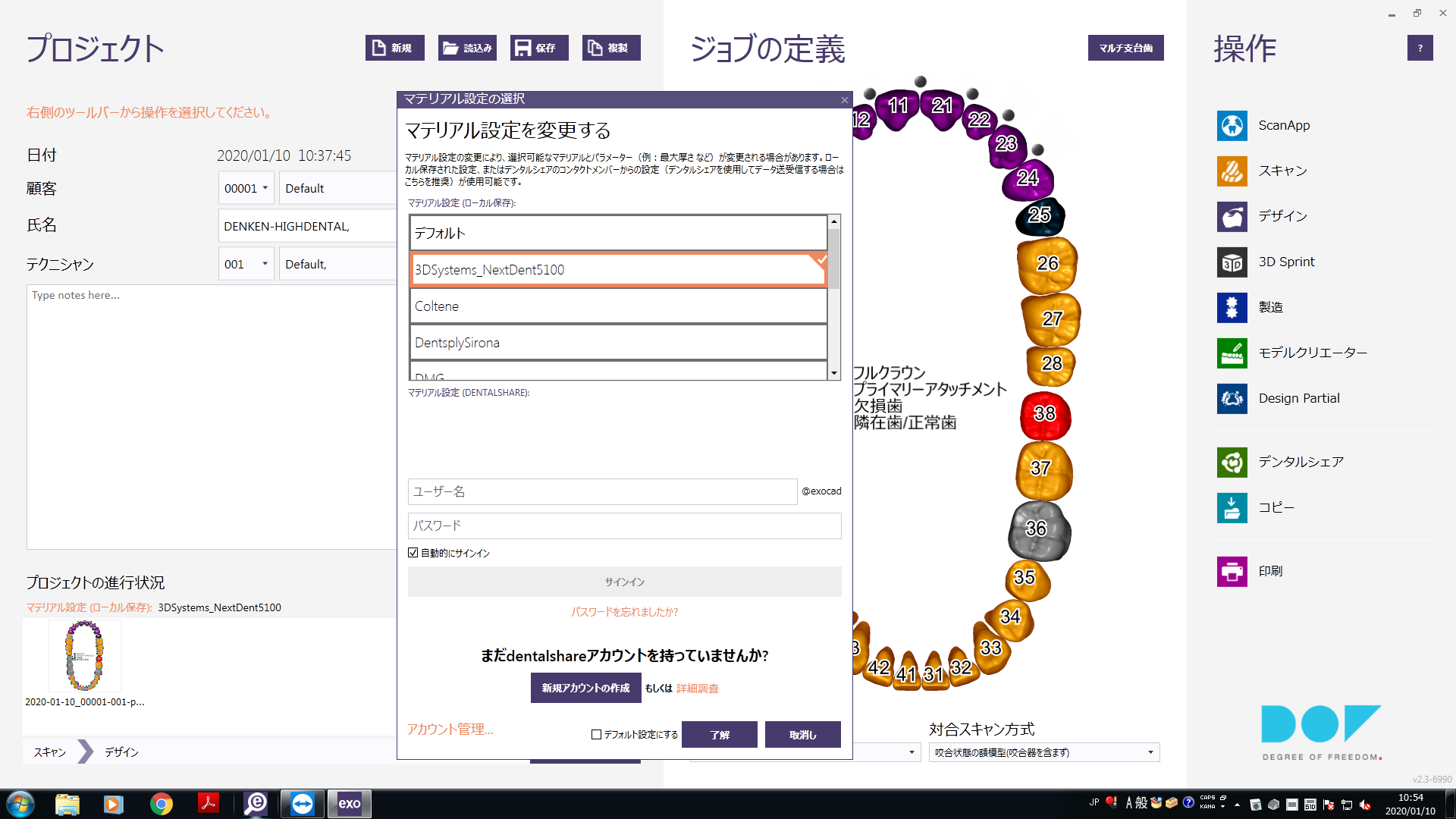The width and height of the screenshot is (1456, 819).
Task: Select tooth 38 on the dental chart
Action: click(1045, 415)
